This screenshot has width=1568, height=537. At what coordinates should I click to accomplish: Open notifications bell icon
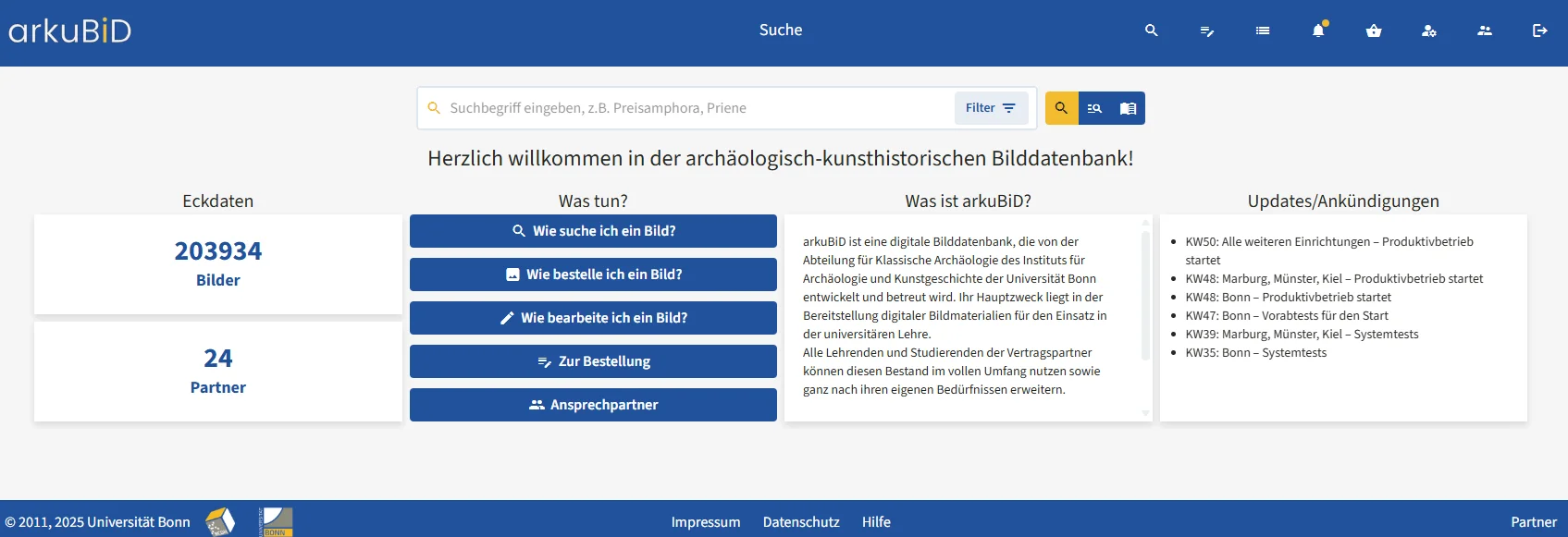pyautogui.click(x=1318, y=31)
